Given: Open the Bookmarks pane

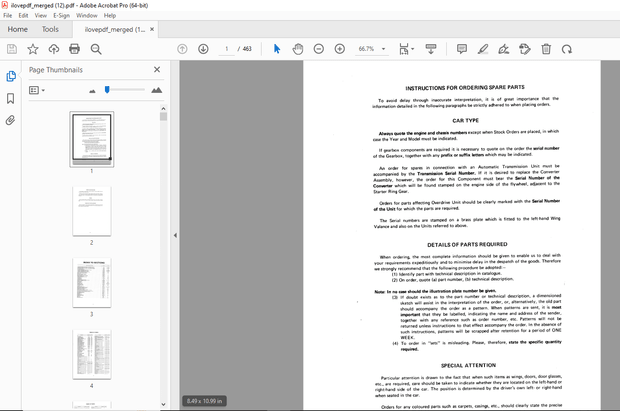Looking at the screenshot, I should (x=11, y=98).
